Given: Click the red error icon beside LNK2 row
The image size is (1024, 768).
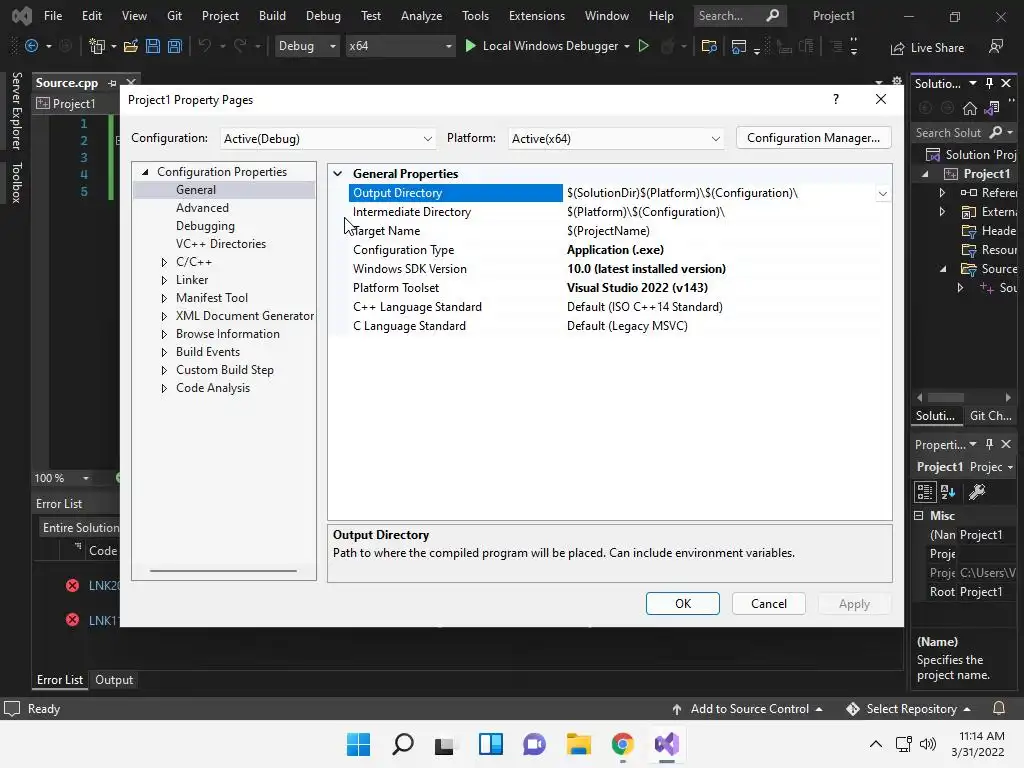Looking at the screenshot, I should (x=72, y=585).
